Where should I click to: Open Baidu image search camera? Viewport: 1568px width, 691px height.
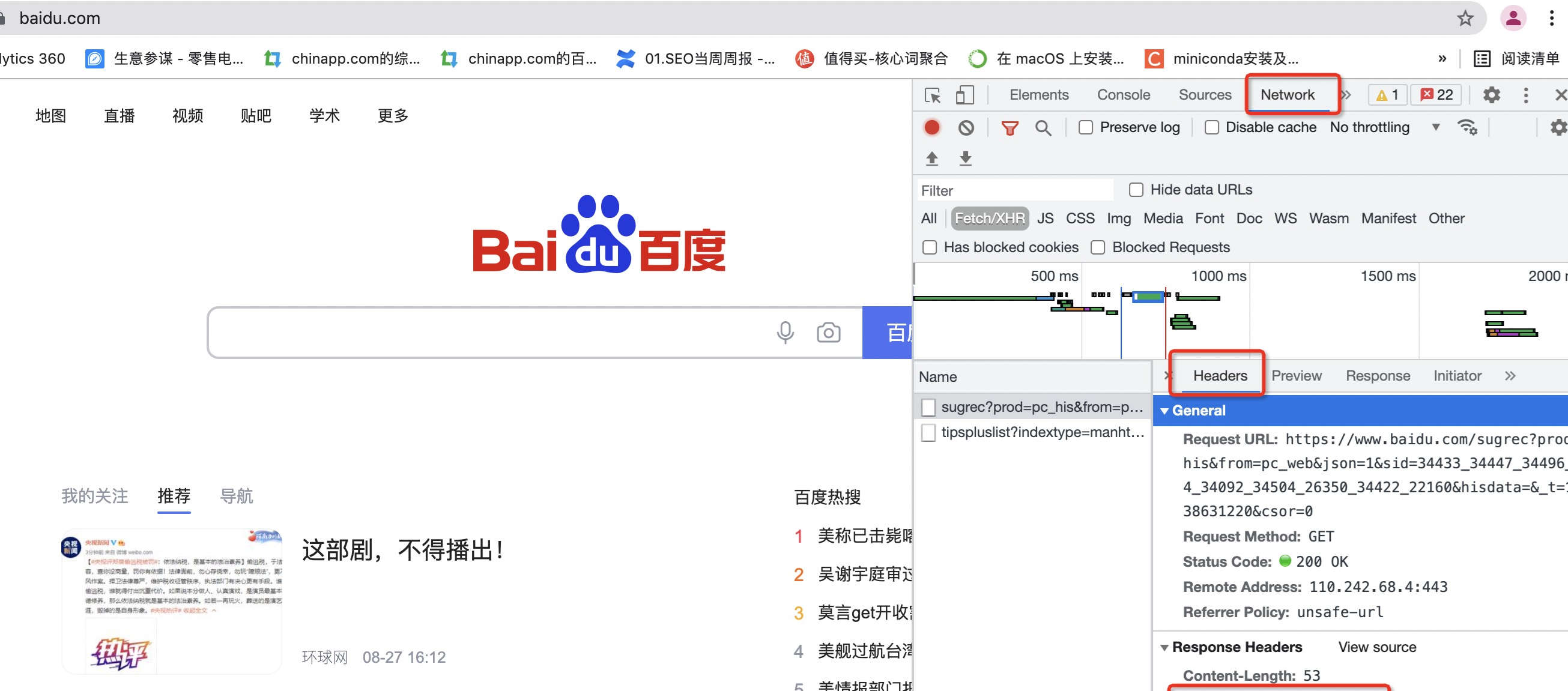point(828,332)
